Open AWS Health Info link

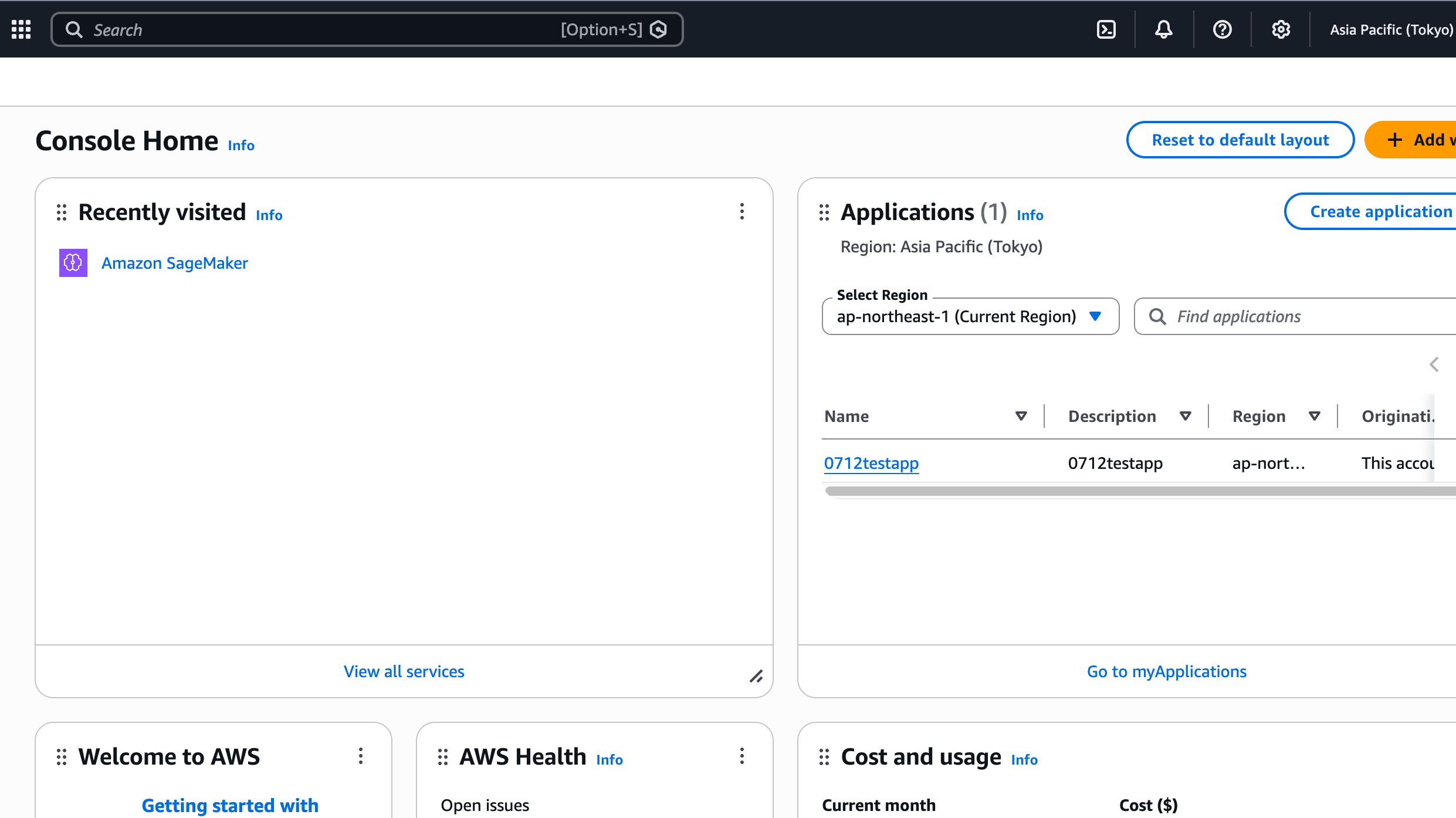pyautogui.click(x=610, y=760)
